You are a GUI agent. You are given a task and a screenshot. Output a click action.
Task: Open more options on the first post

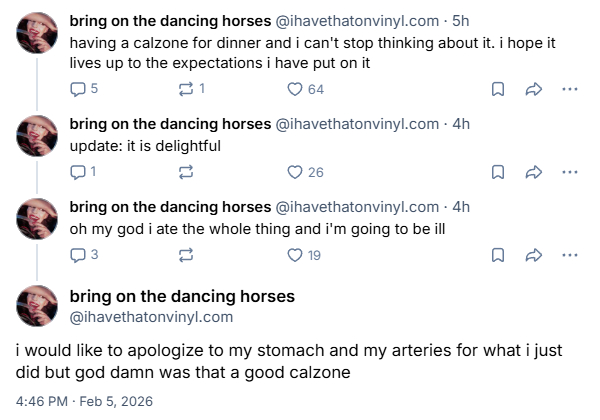click(570, 89)
